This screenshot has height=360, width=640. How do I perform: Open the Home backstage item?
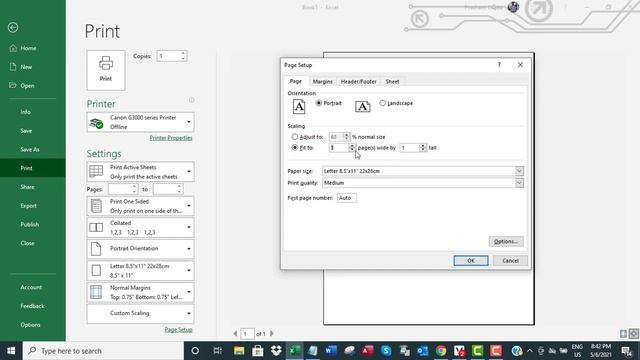click(x=28, y=48)
